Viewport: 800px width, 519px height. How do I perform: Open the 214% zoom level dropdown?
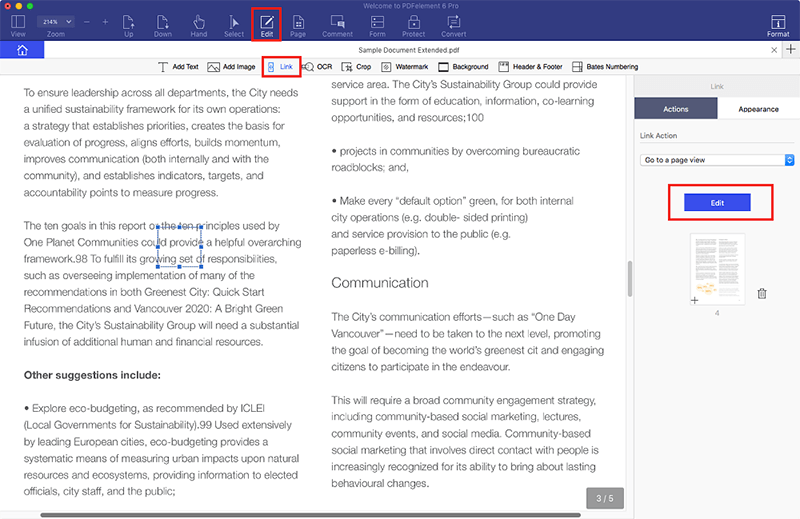pyautogui.click(x=56, y=22)
